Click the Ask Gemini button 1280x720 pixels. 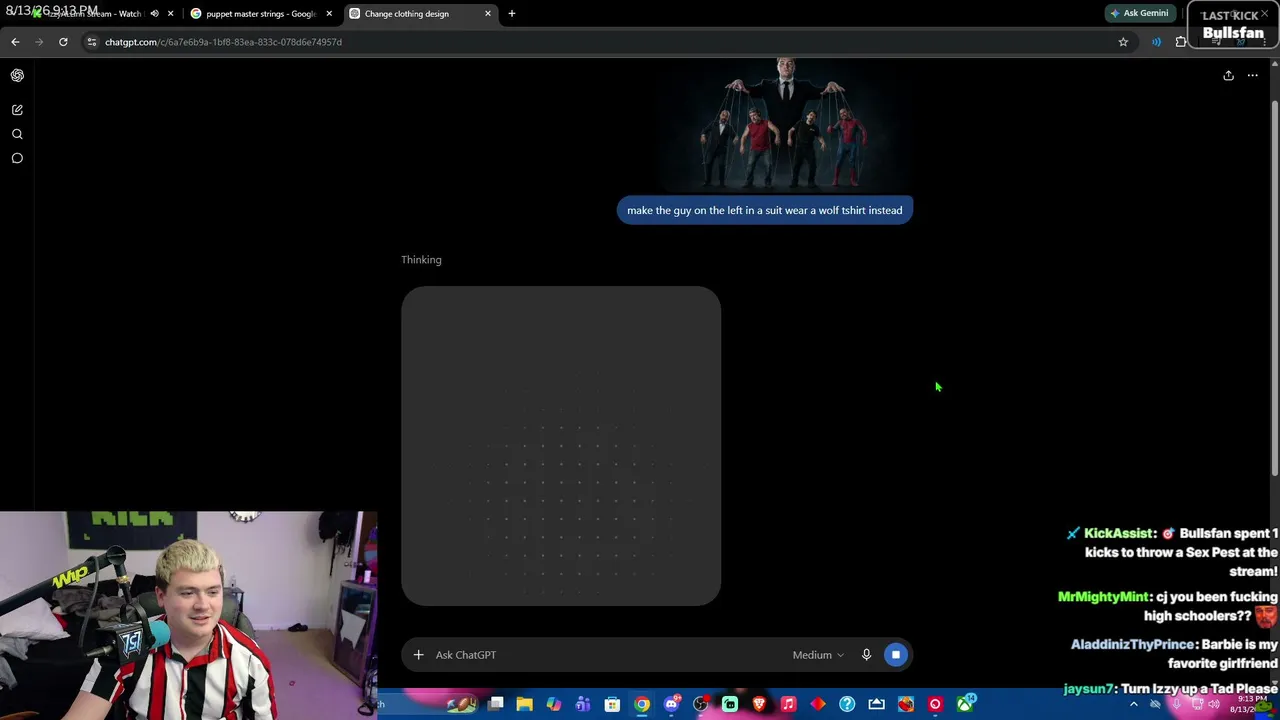point(1139,13)
